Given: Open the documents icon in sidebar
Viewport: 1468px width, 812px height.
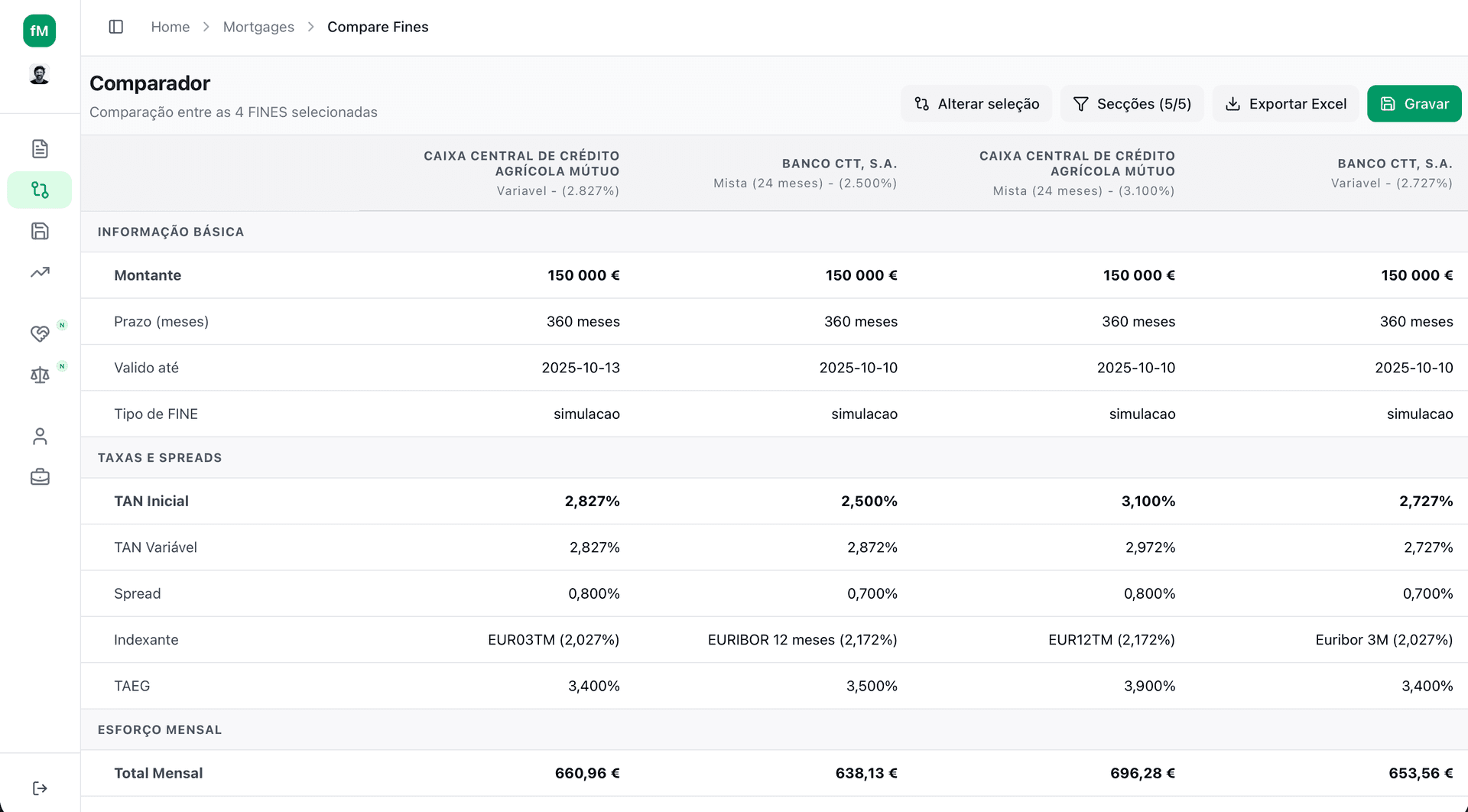Looking at the screenshot, I should point(40,148).
